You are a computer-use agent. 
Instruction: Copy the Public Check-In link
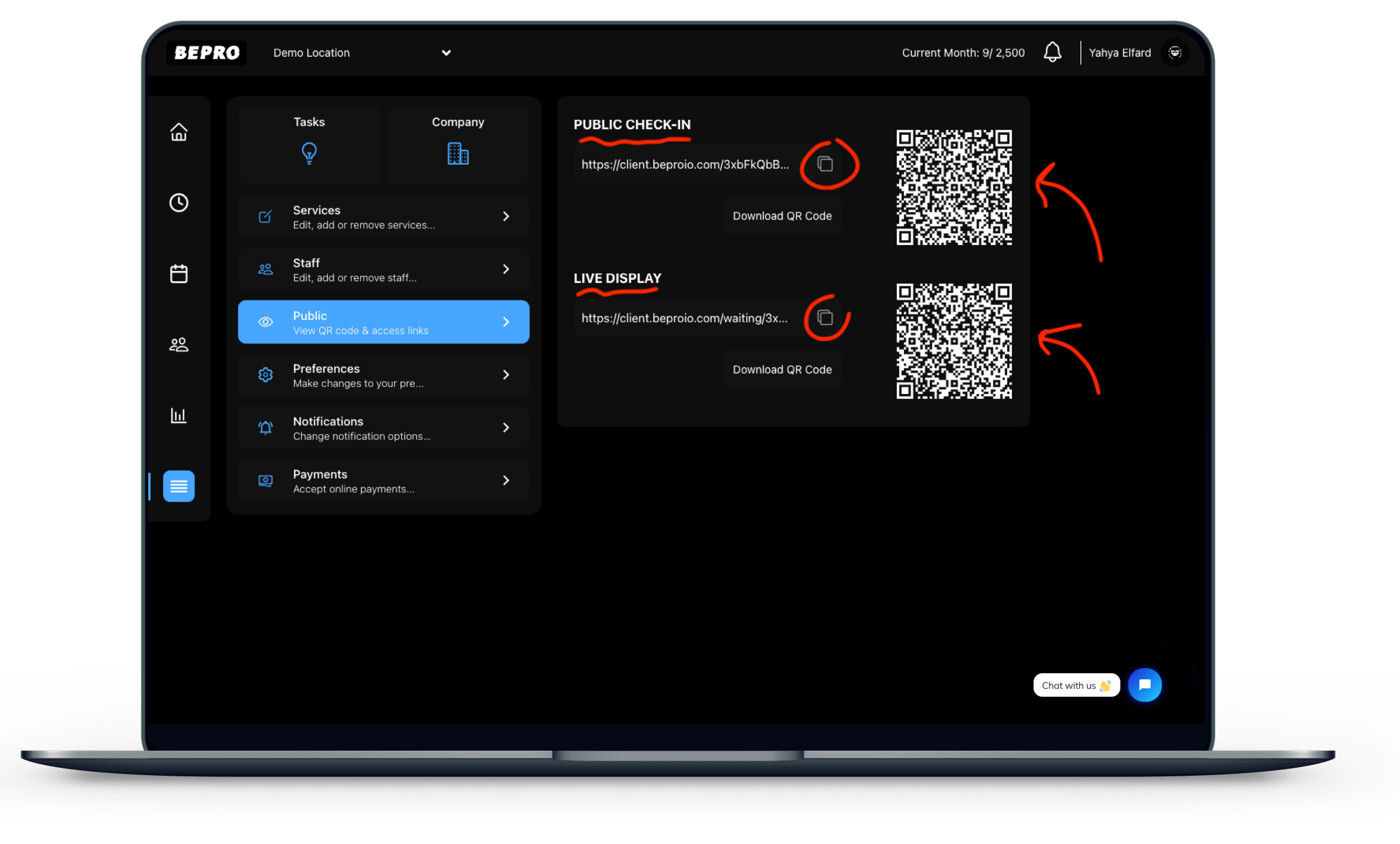(825, 164)
